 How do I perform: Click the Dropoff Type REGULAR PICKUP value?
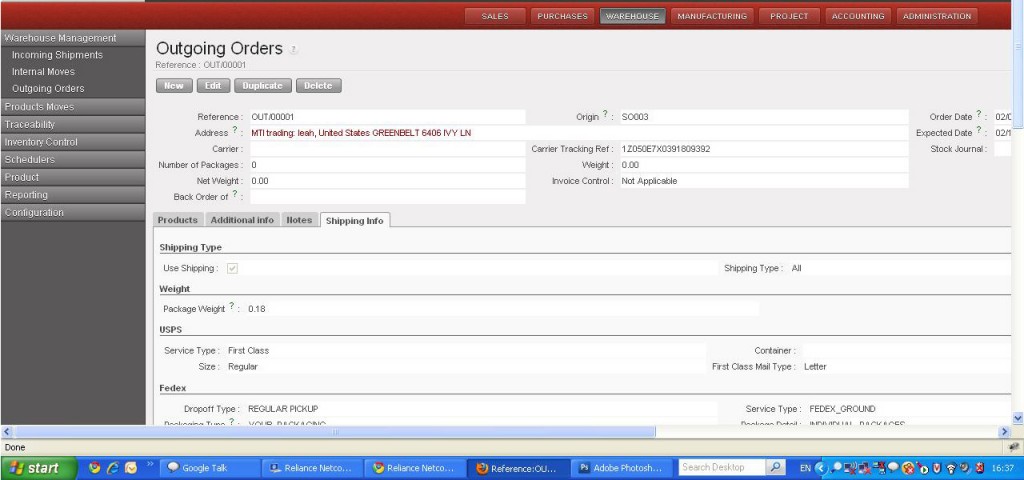tap(283, 409)
